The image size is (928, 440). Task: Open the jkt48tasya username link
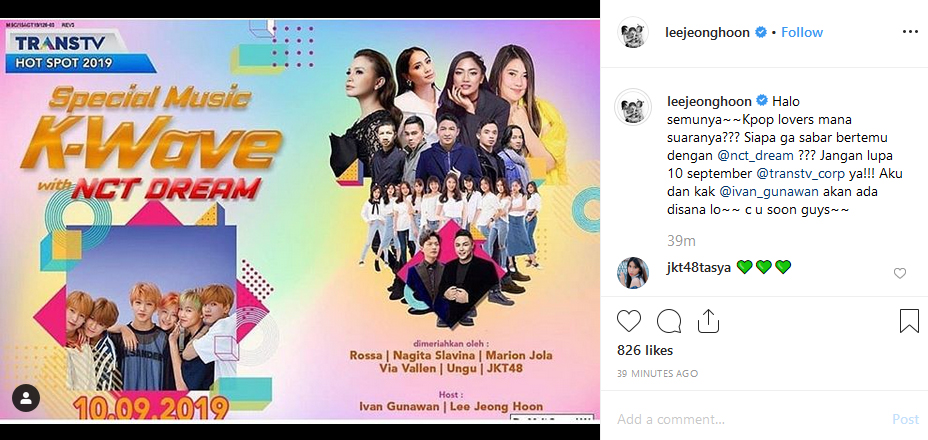pyautogui.click(x=698, y=268)
